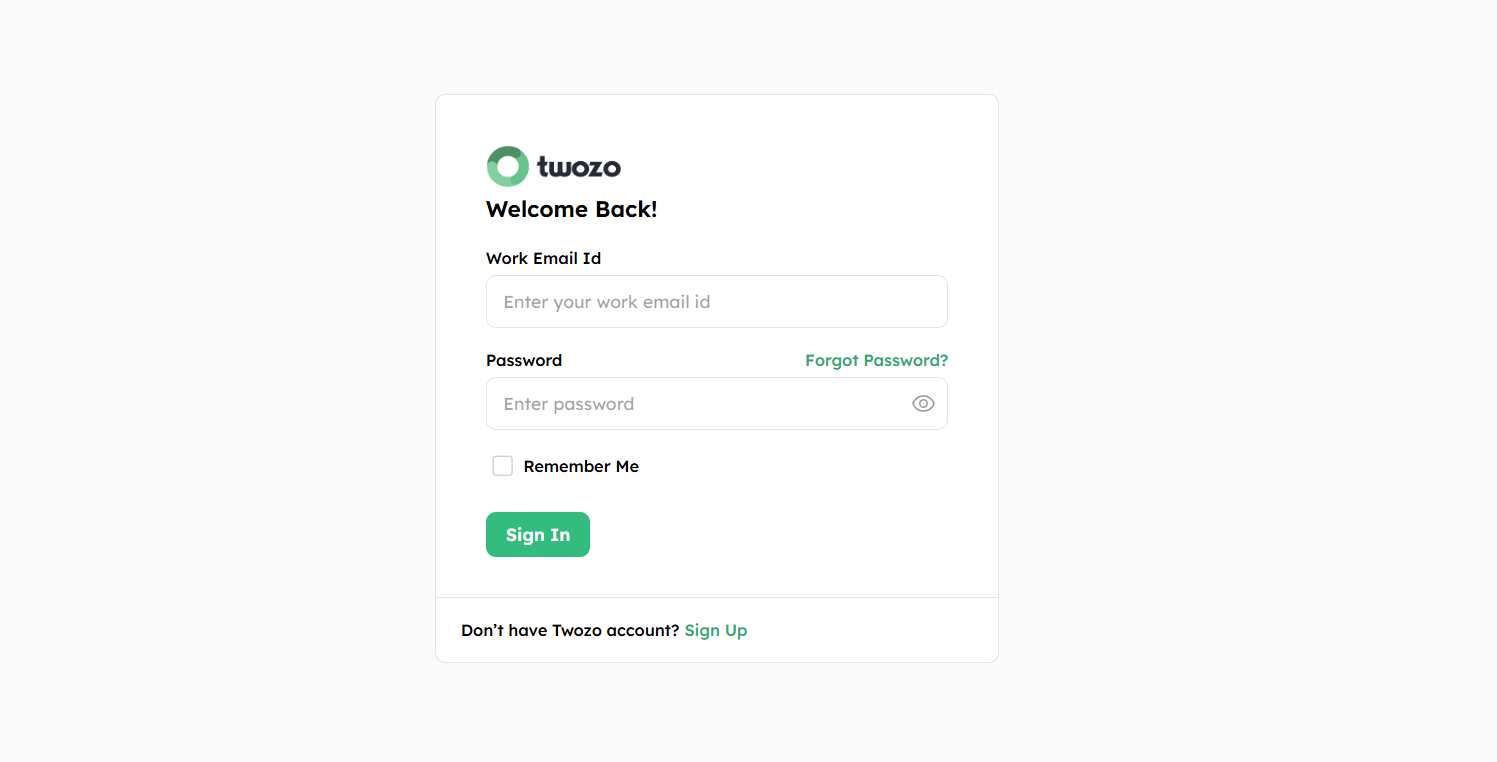Click the "Enter password" placeholder text
This screenshot has height=762, width=1497.
(x=569, y=404)
